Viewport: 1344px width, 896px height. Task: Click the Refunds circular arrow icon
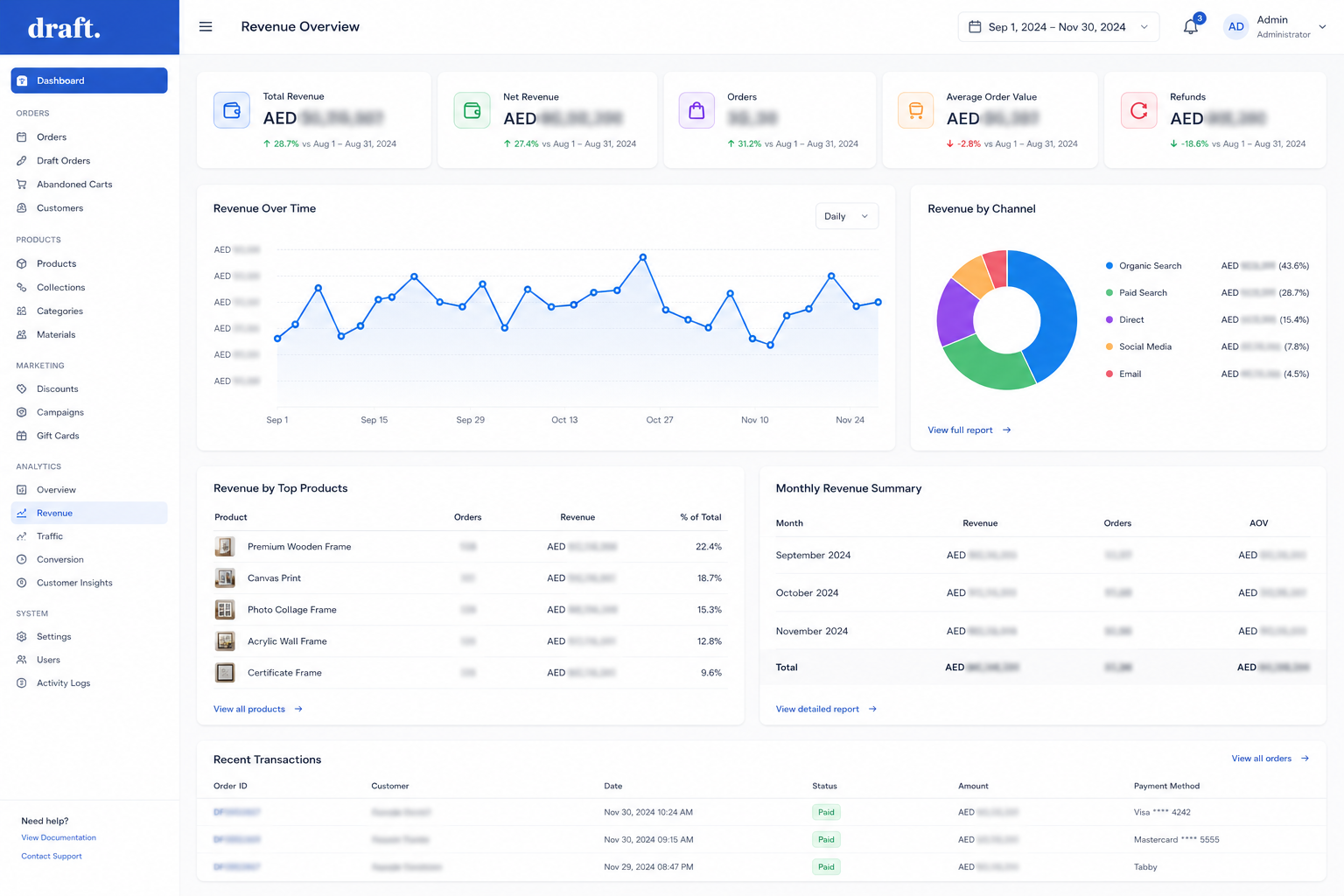[x=1138, y=110]
